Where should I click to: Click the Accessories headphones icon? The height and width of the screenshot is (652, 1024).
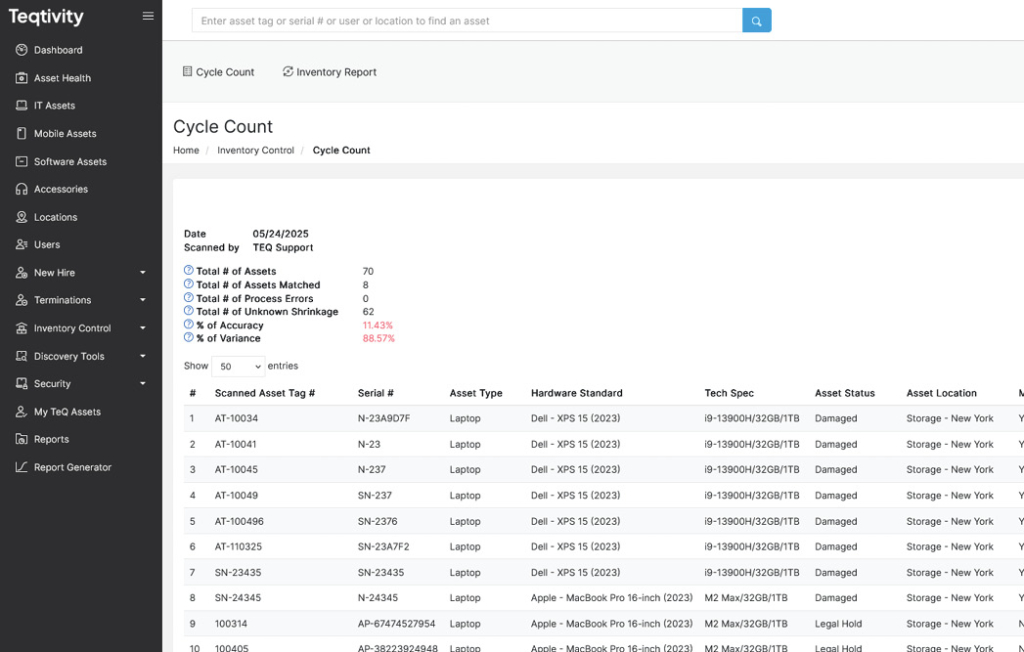(x=22, y=189)
